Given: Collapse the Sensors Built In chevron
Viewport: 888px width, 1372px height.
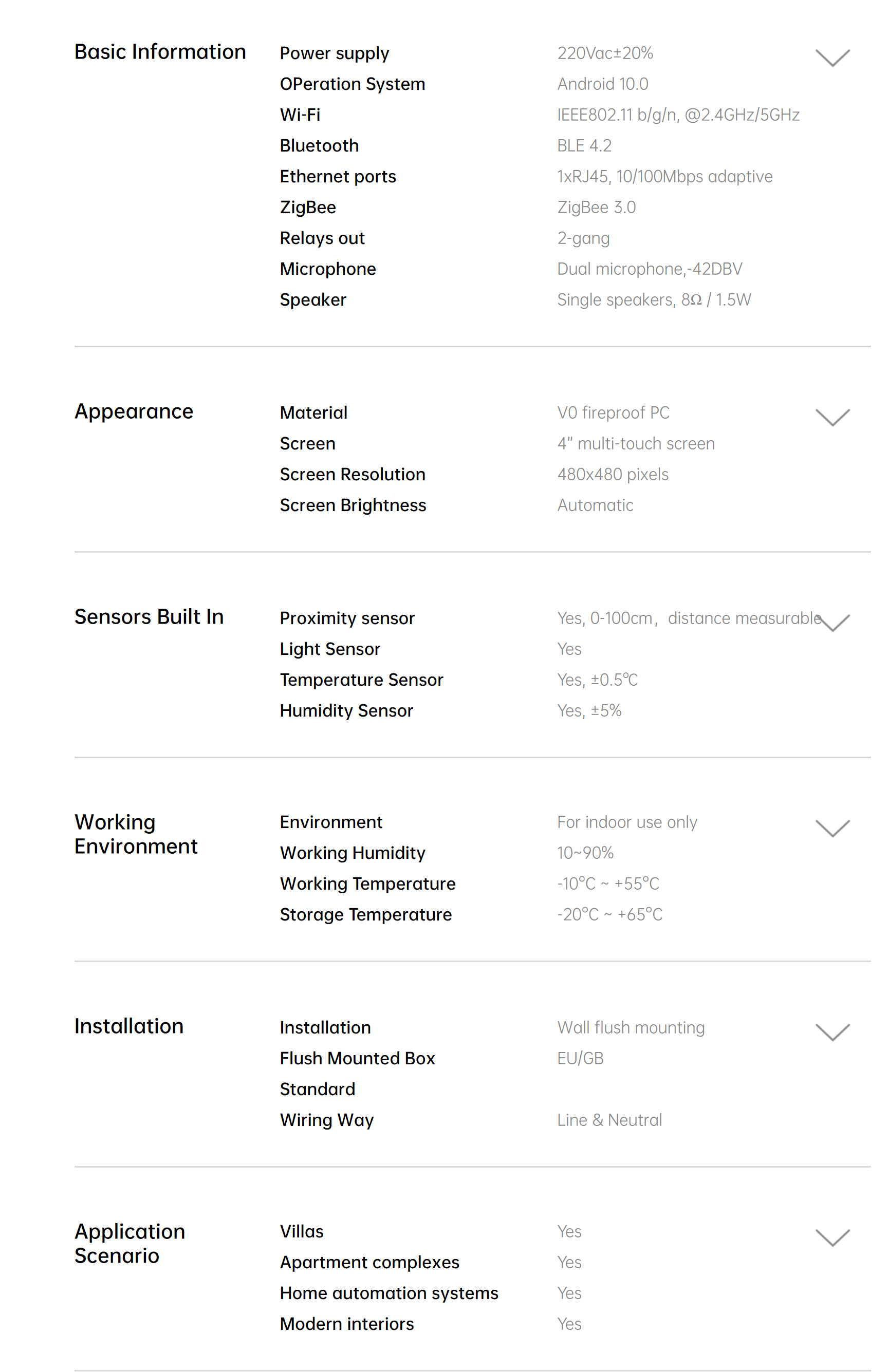Looking at the screenshot, I should [x=835, y=623].
